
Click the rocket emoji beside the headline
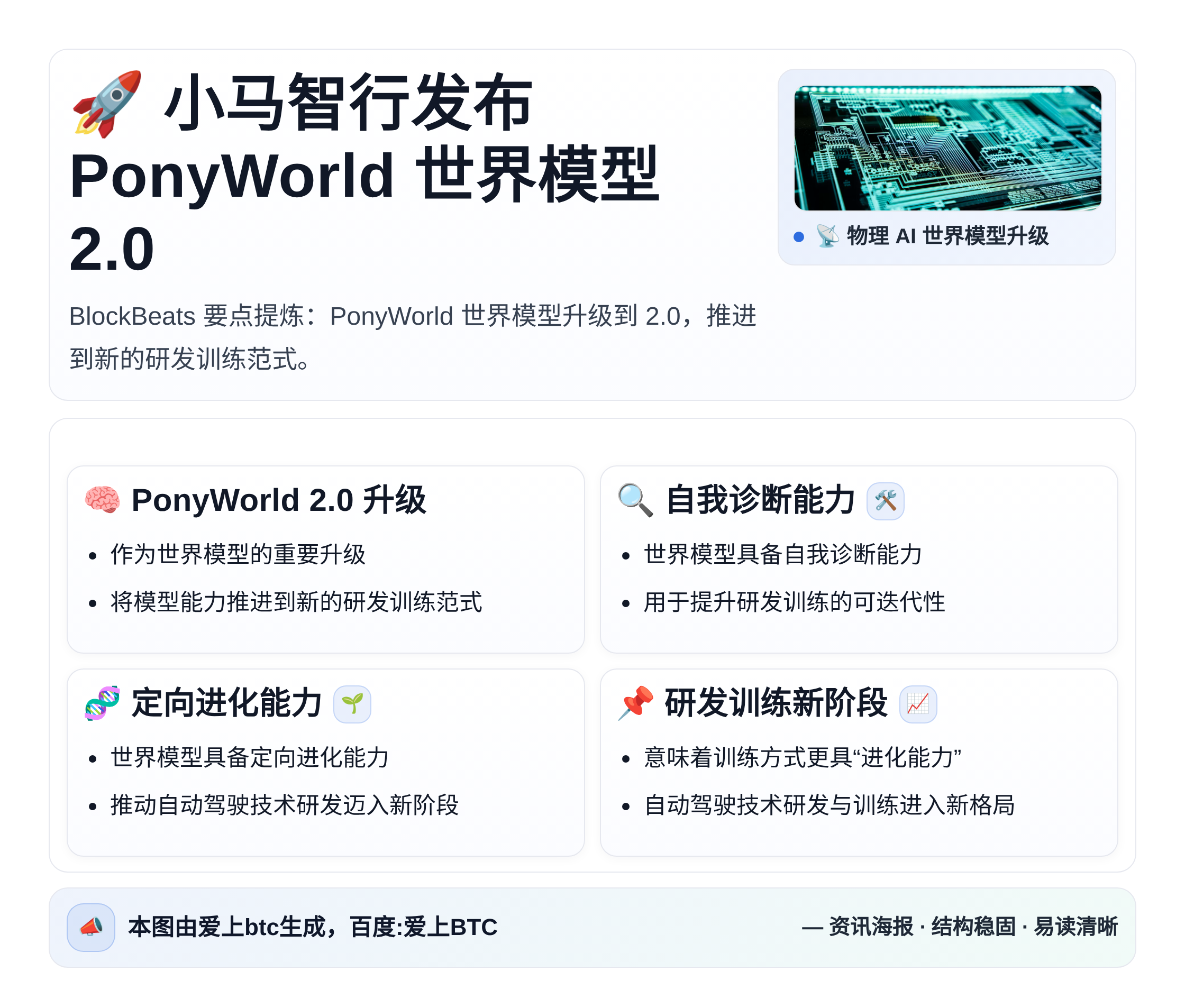point(107,104)
